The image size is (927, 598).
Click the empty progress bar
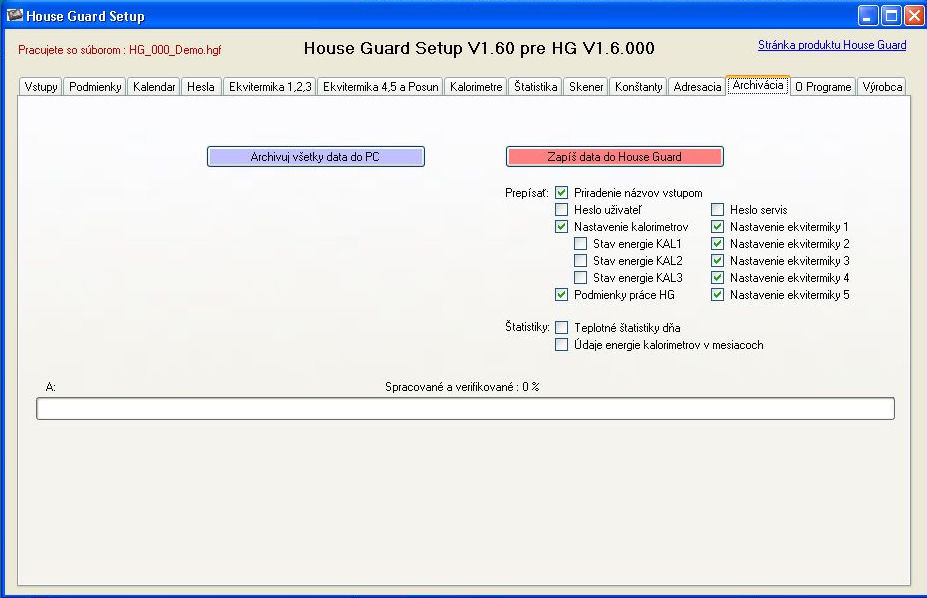(465, 409)
